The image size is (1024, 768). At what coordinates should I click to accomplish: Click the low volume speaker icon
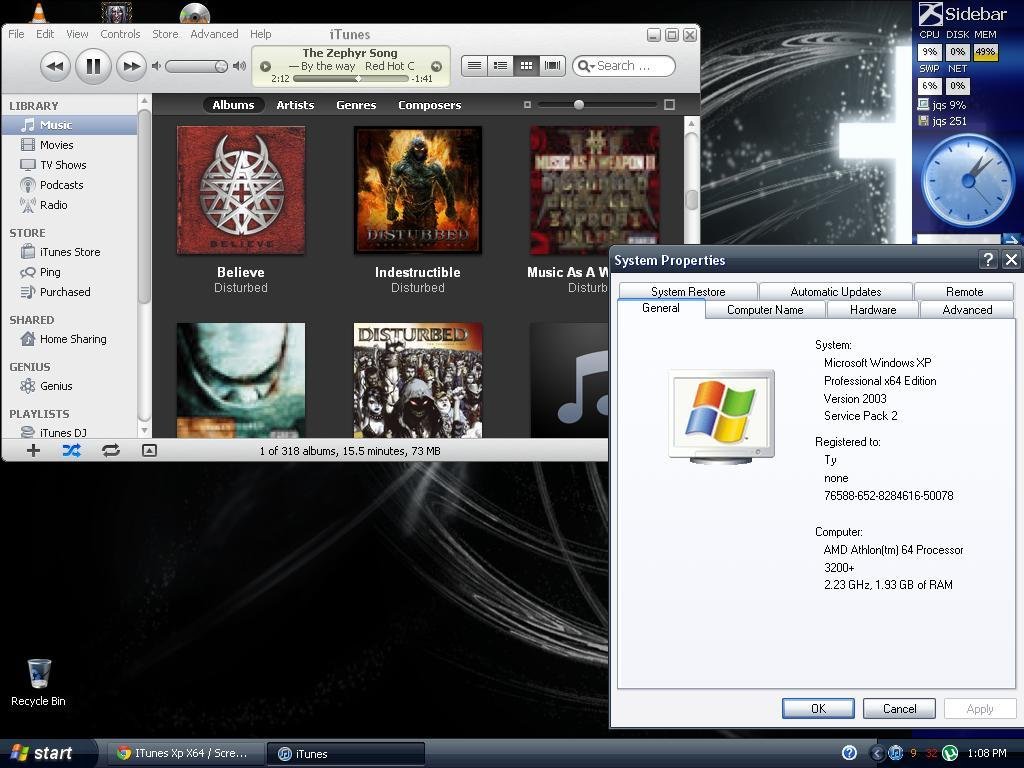pos(156,66)
